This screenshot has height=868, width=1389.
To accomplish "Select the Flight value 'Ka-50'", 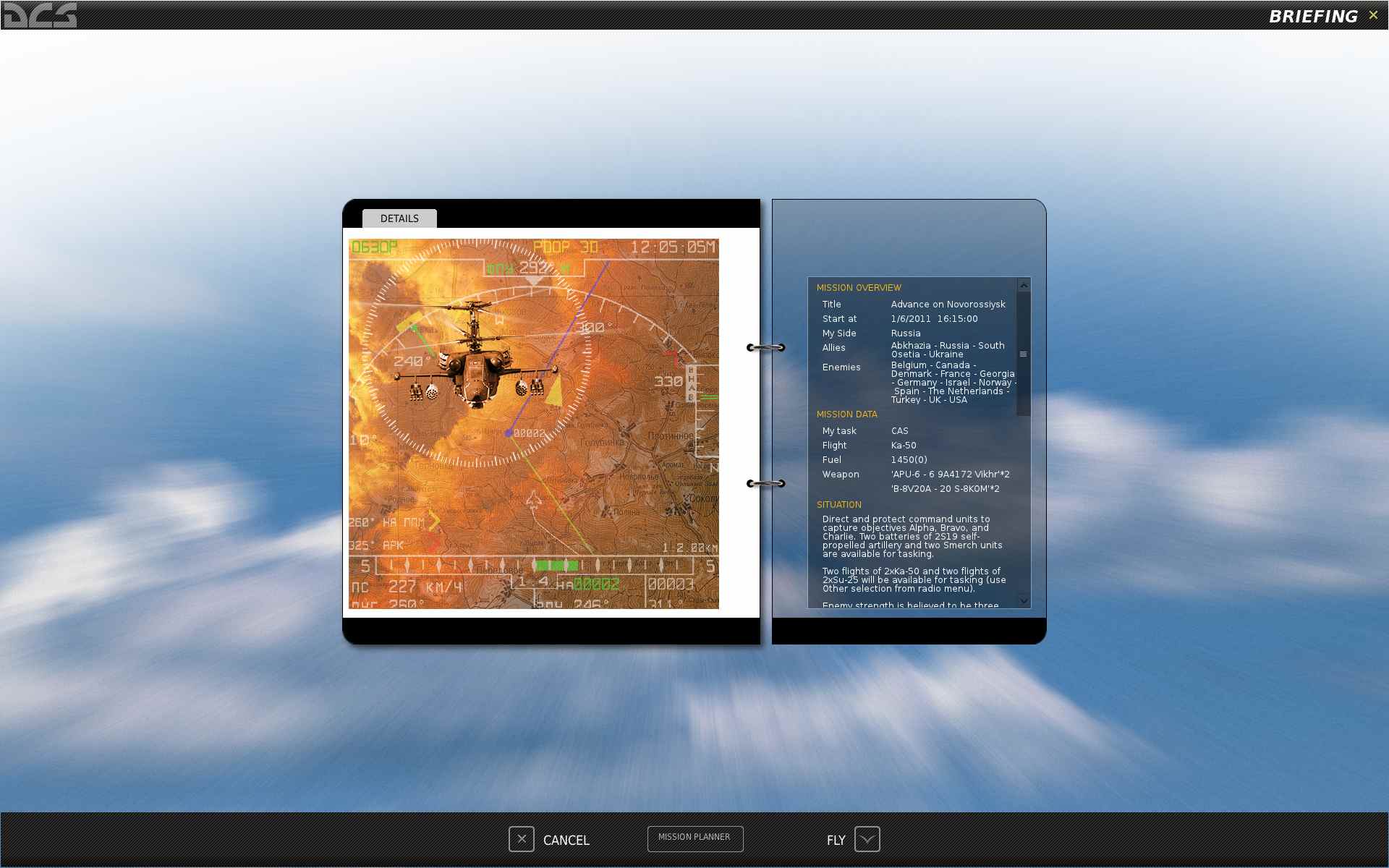I will 904,446.
